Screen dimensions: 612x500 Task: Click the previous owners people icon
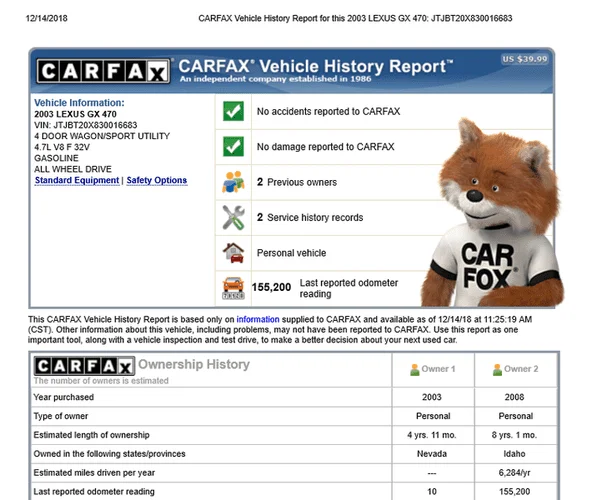click(233, 182)
